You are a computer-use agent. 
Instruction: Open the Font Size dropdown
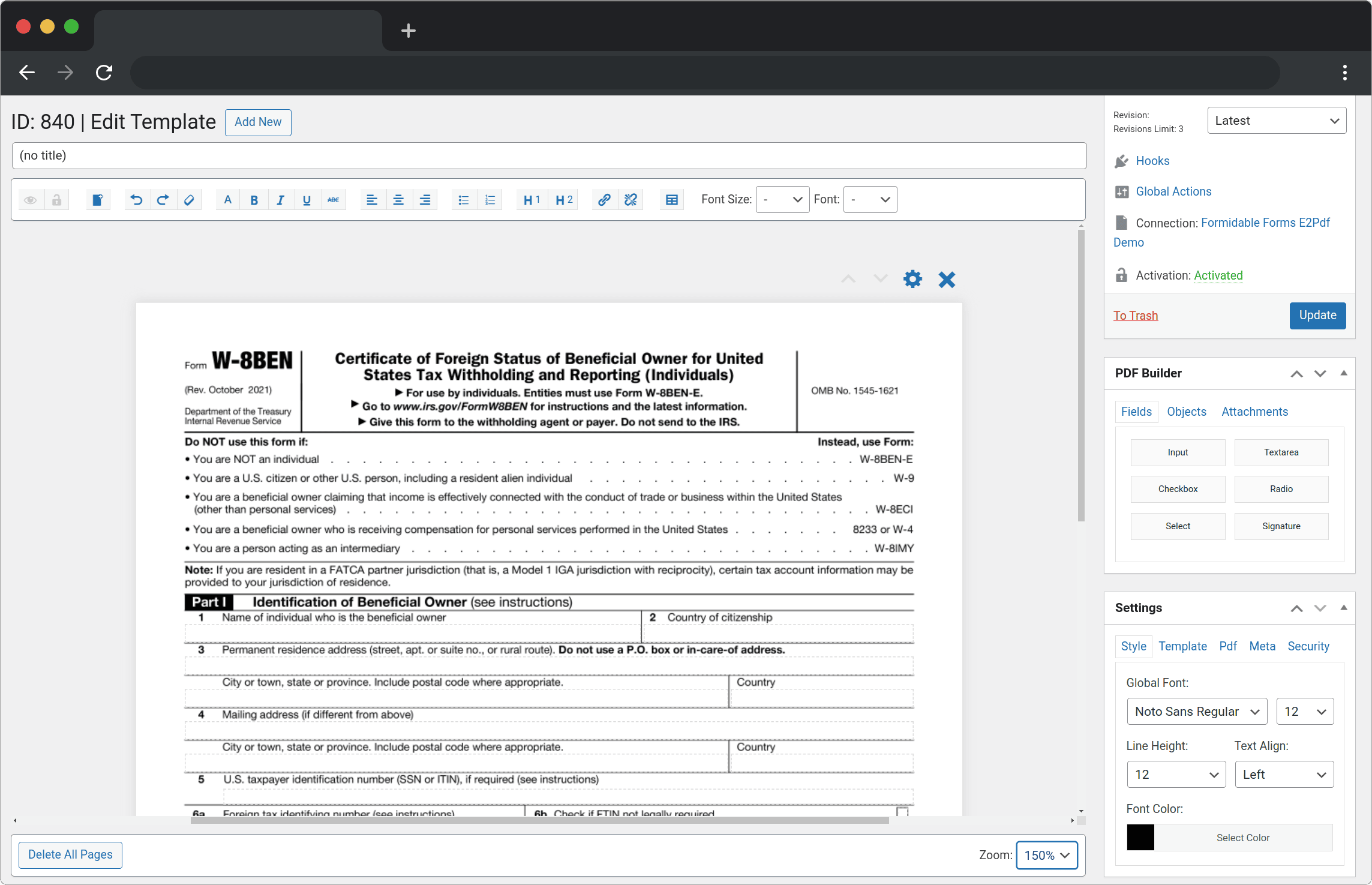(x=782, y=199)
